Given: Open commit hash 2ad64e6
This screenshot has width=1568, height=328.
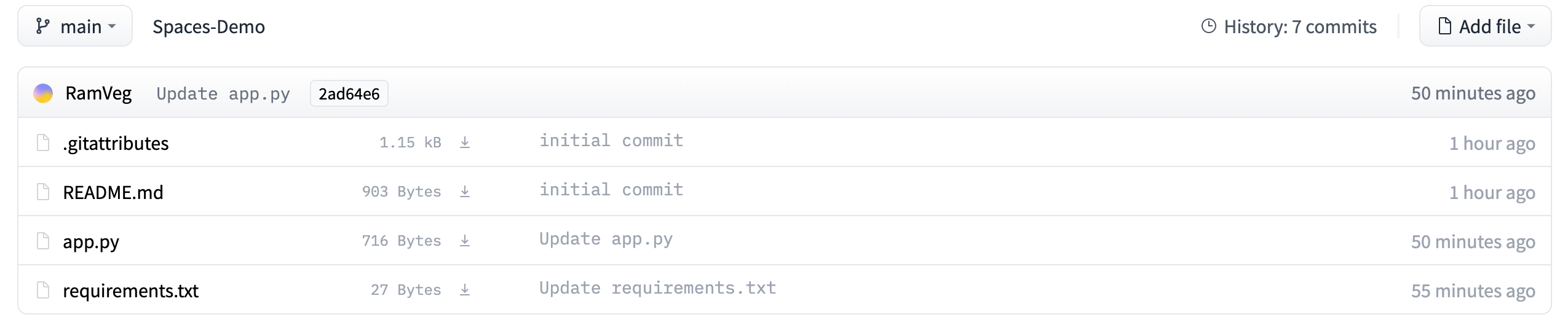Looking at the screenshot, I should coord(349,93).
